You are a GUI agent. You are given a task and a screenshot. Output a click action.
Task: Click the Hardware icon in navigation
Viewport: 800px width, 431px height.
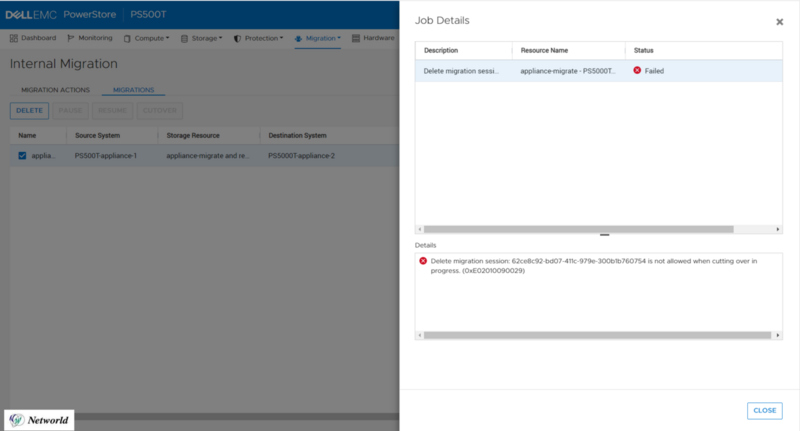[x=356, y=38]
